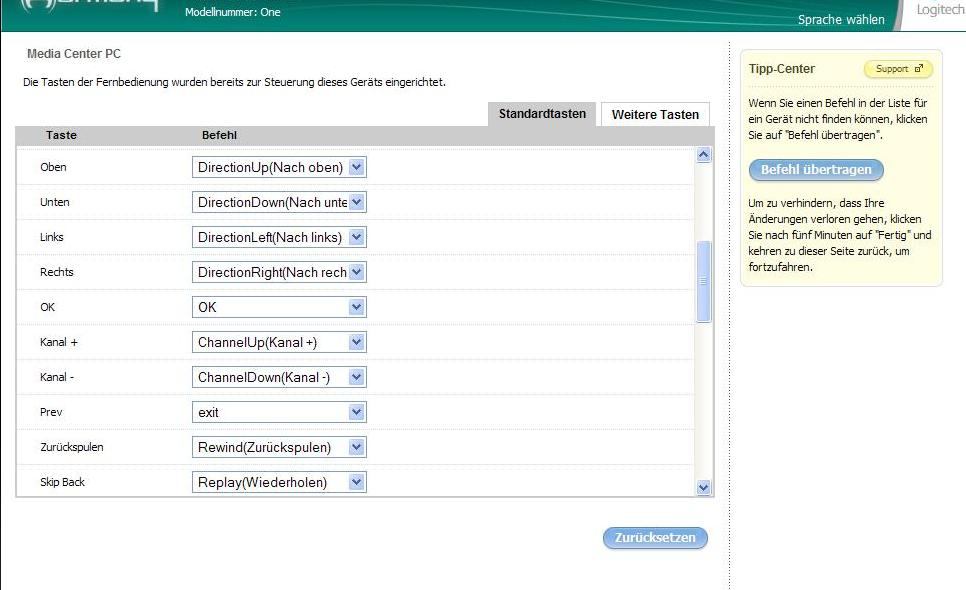Click the scroll down arrow of the list
The image size is (966, 590).
pos(702,487)
